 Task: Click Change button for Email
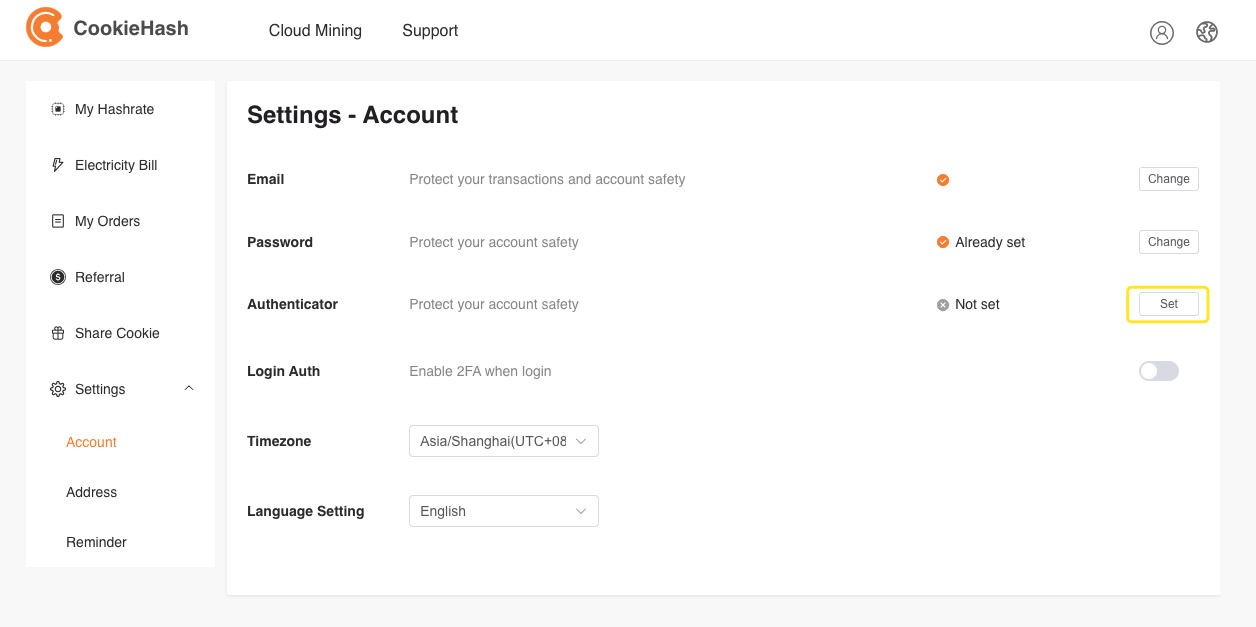[1169, 179]
